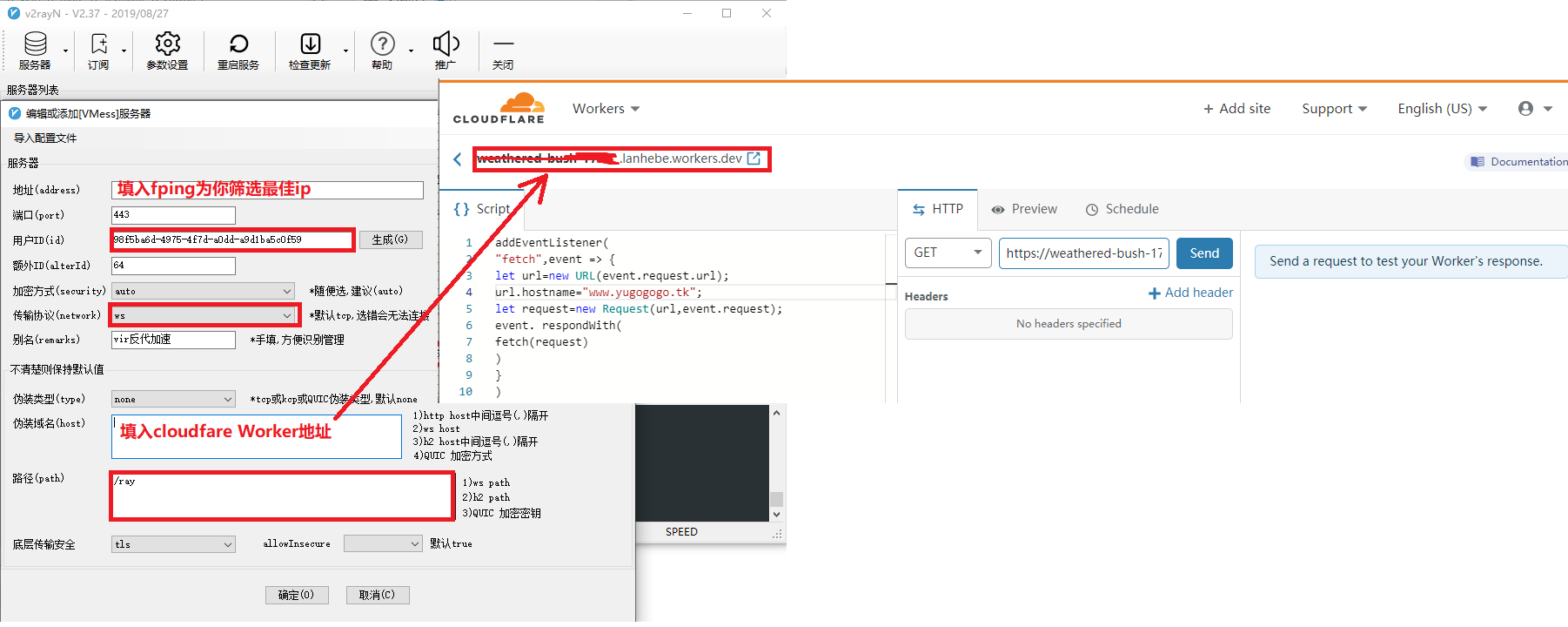Expand the servers (服务器) toolbar dropdown arrow
Screen dimensions: 1568x627
tap(66, 51)
